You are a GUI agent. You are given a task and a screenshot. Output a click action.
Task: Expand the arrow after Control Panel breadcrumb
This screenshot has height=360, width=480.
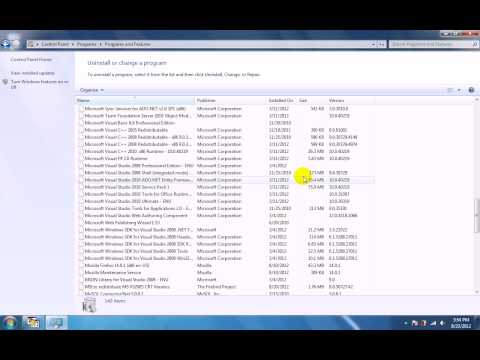tap(72, 44)
